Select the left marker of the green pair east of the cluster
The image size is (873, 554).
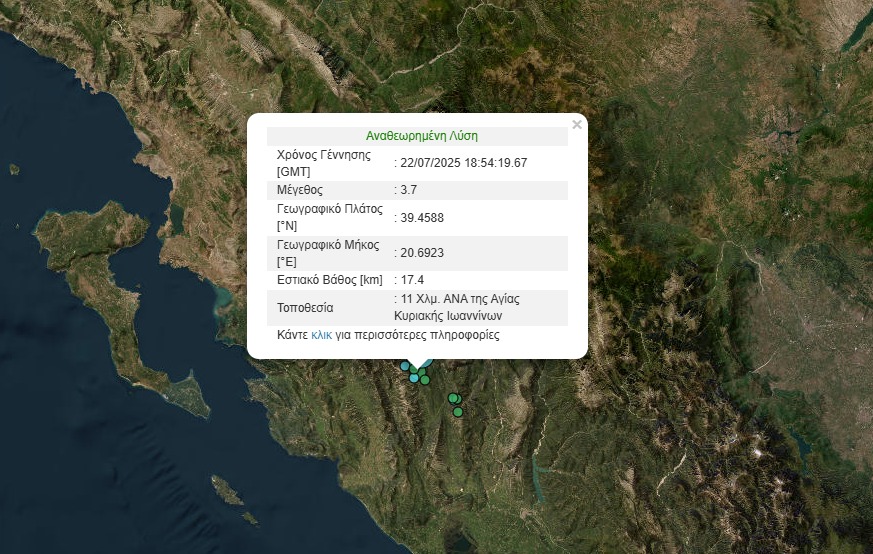pos(453,398)
